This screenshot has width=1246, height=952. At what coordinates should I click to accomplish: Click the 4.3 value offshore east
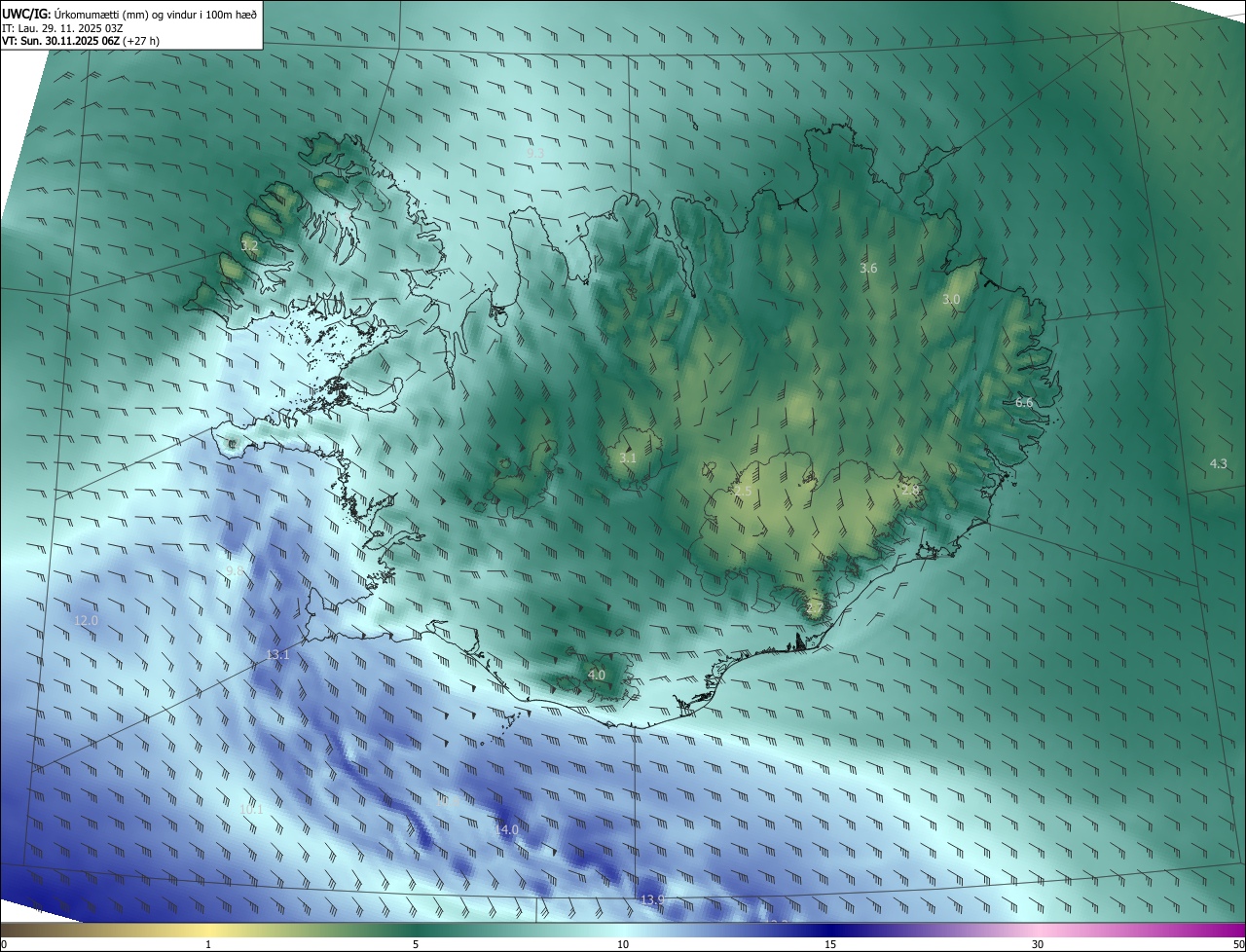(1218, 463)
